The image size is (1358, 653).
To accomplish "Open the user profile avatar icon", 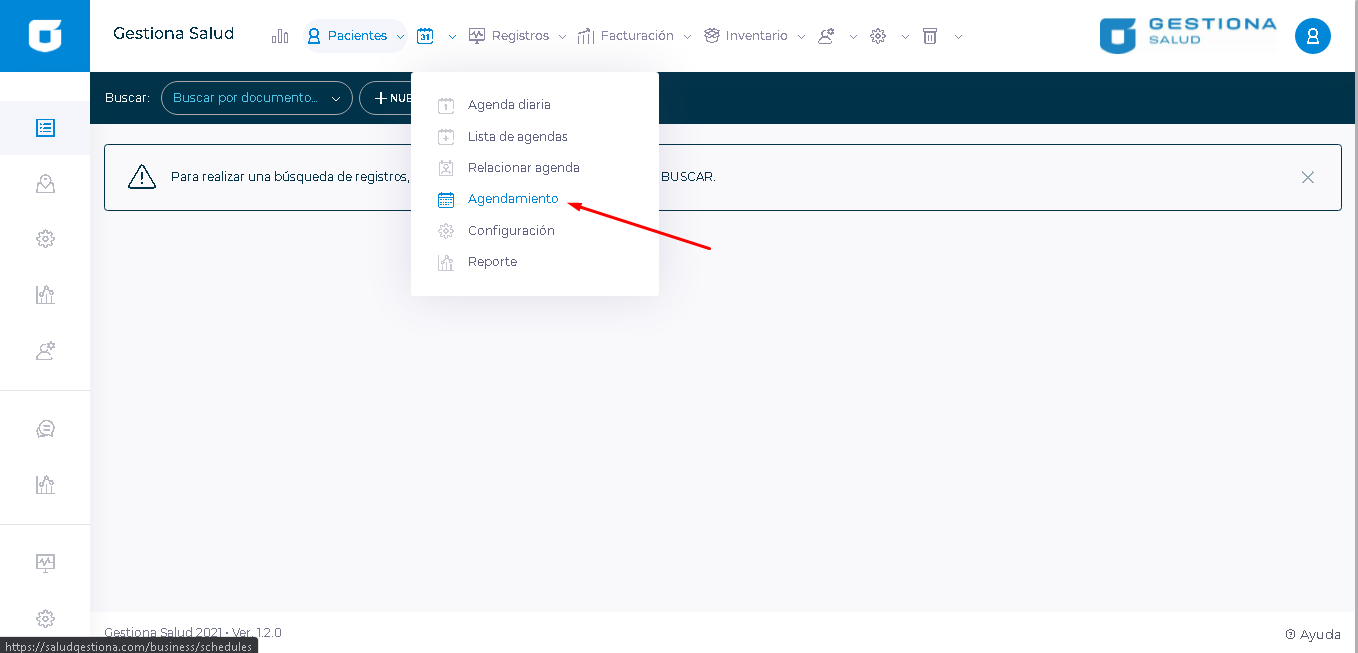I will 1312,36.
